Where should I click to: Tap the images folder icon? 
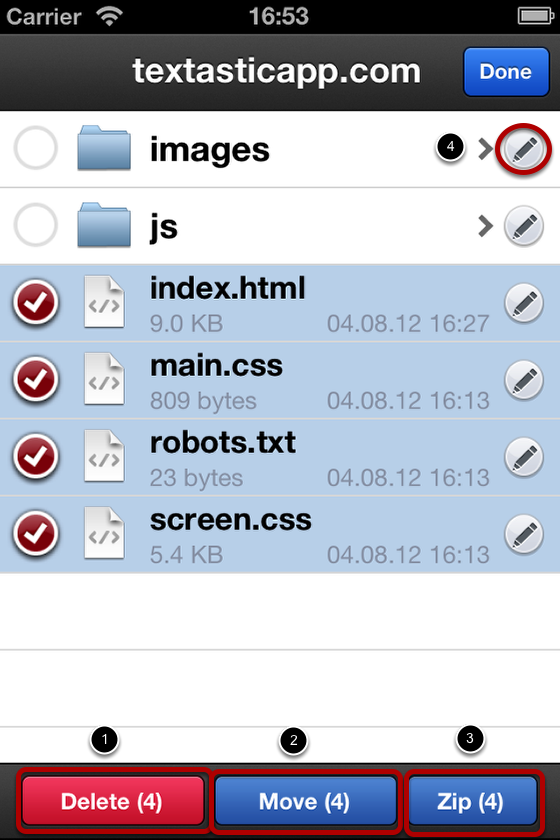point(104,148)
